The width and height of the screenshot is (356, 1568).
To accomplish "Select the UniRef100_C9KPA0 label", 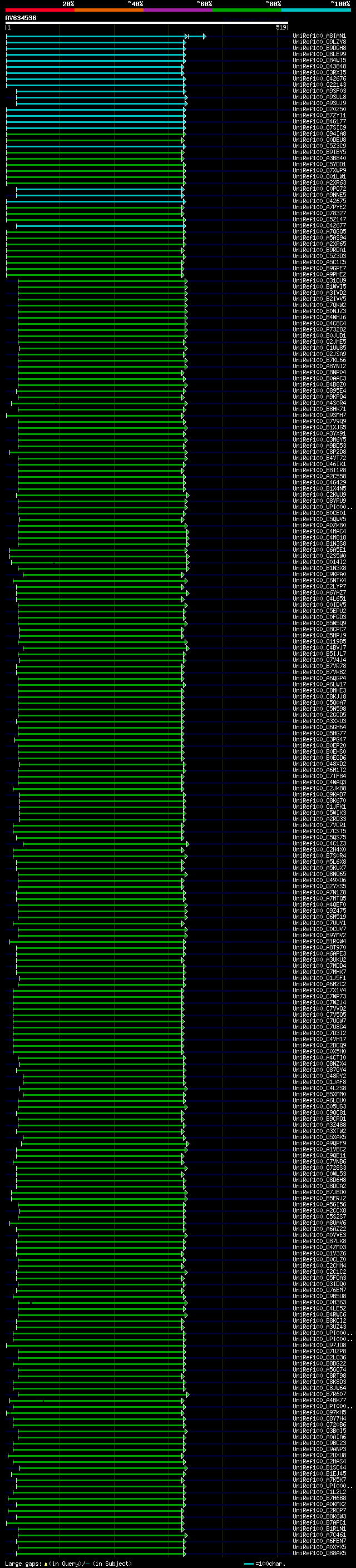I will click(319, 575).
